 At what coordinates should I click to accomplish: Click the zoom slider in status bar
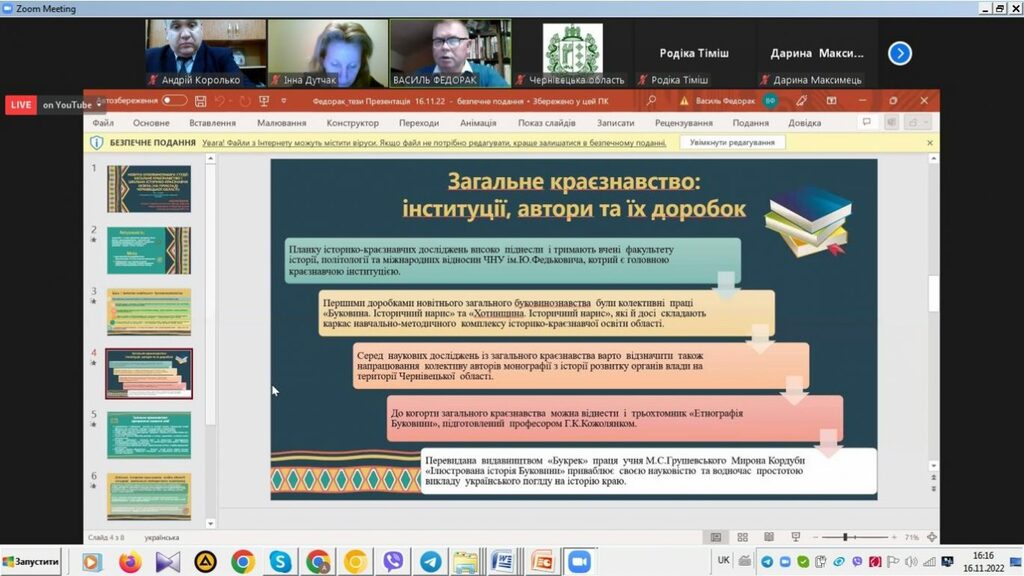pos(845,537)
